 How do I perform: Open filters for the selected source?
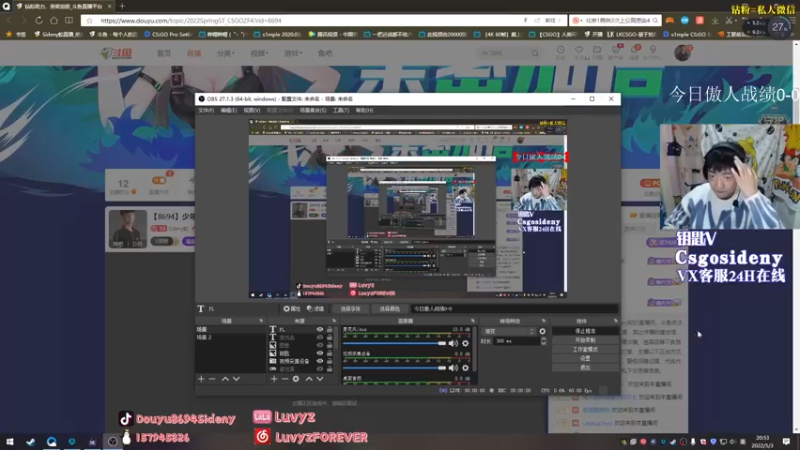[x=315, y=309]
